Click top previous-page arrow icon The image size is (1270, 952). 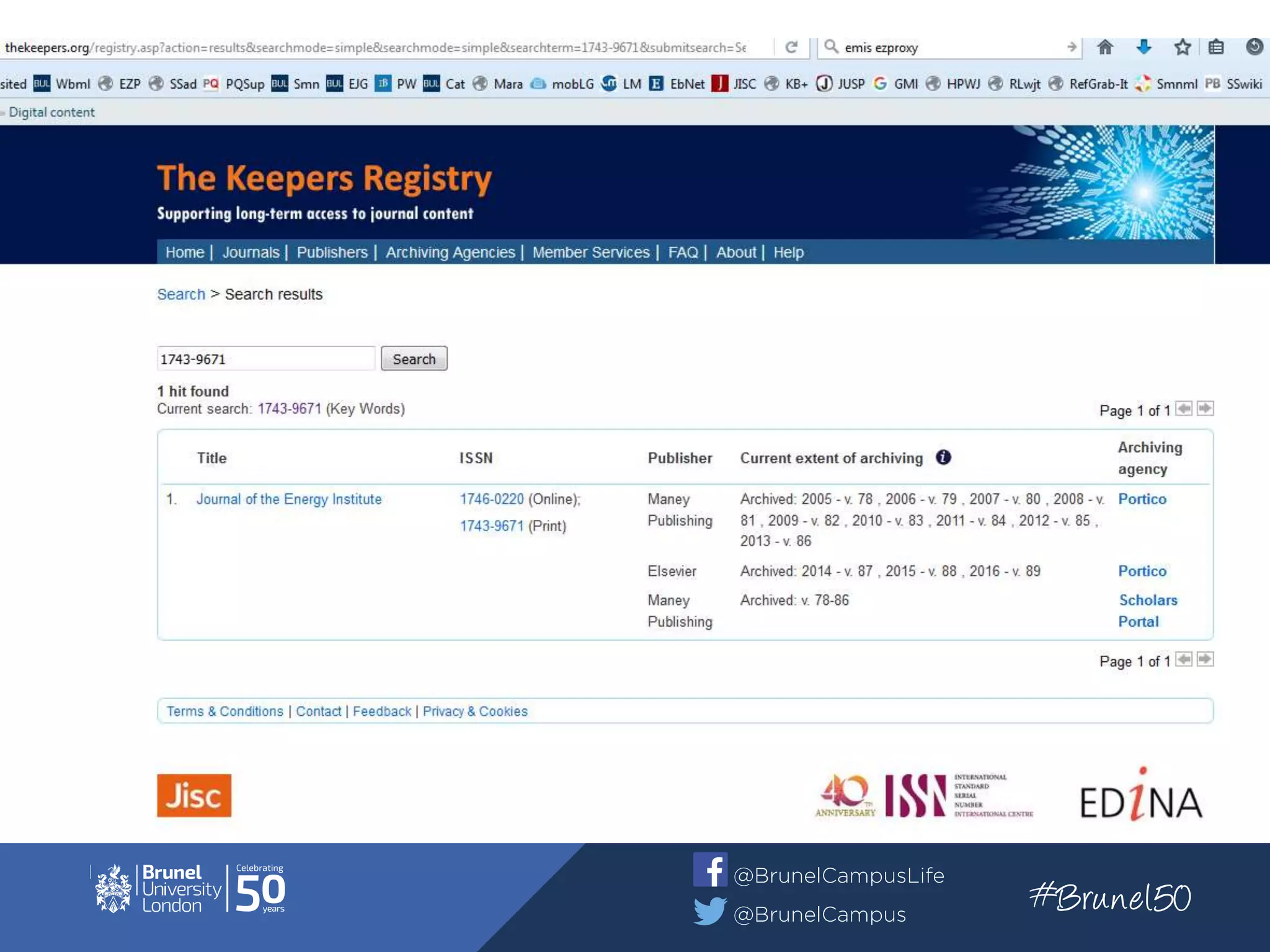click(x=1184, y=408)
